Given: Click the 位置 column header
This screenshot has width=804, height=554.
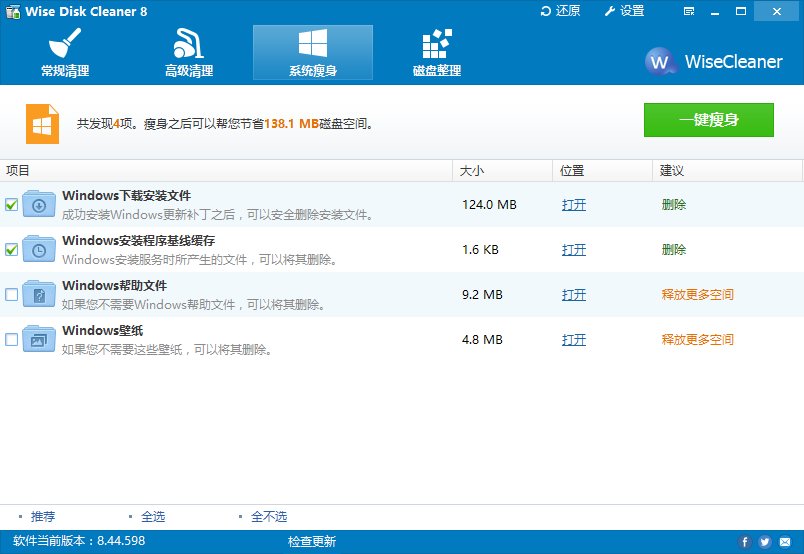Looking at the screenshot, I should [x=602, y=170].
